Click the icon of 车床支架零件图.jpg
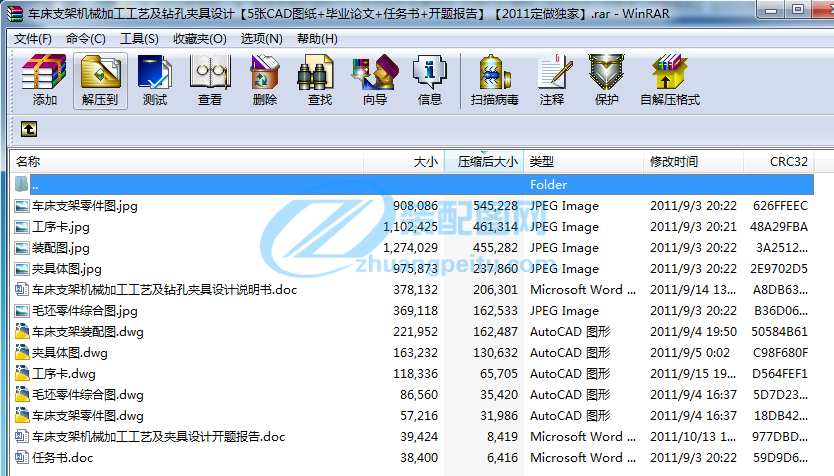This screenshot has height=476, width=834. coord(22,206)
